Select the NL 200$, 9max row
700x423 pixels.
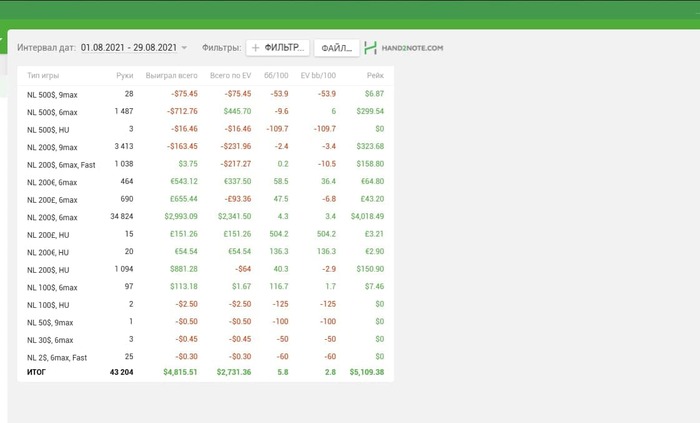[205, 147]
